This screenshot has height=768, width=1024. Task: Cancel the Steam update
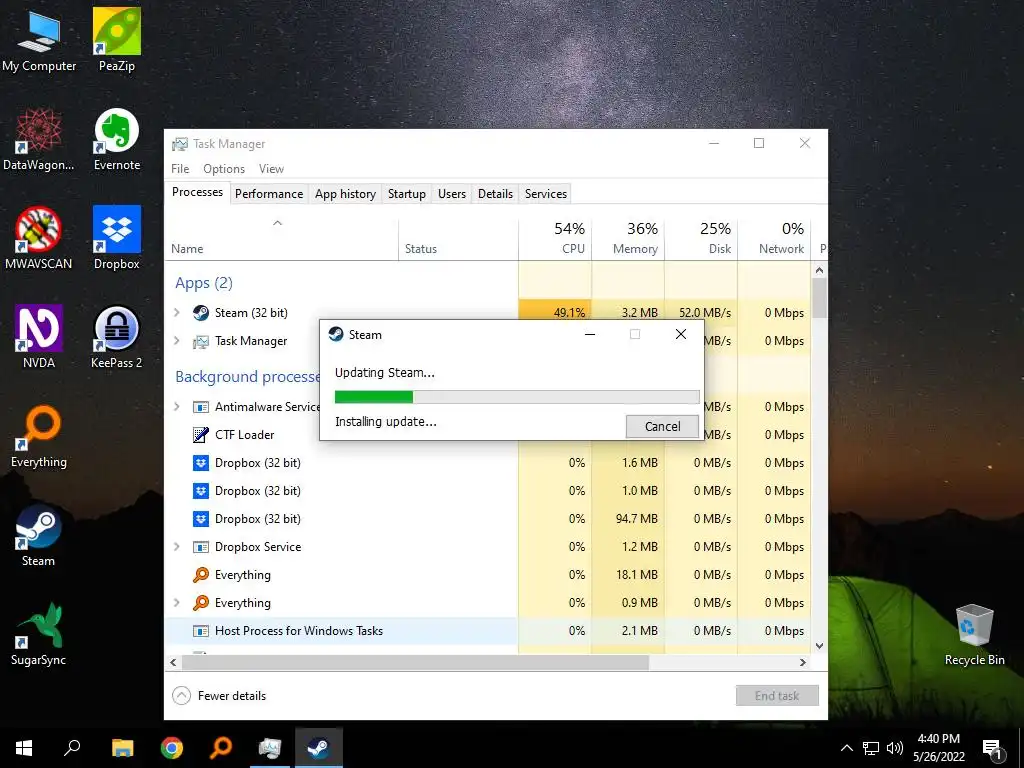tap(662, 426)
